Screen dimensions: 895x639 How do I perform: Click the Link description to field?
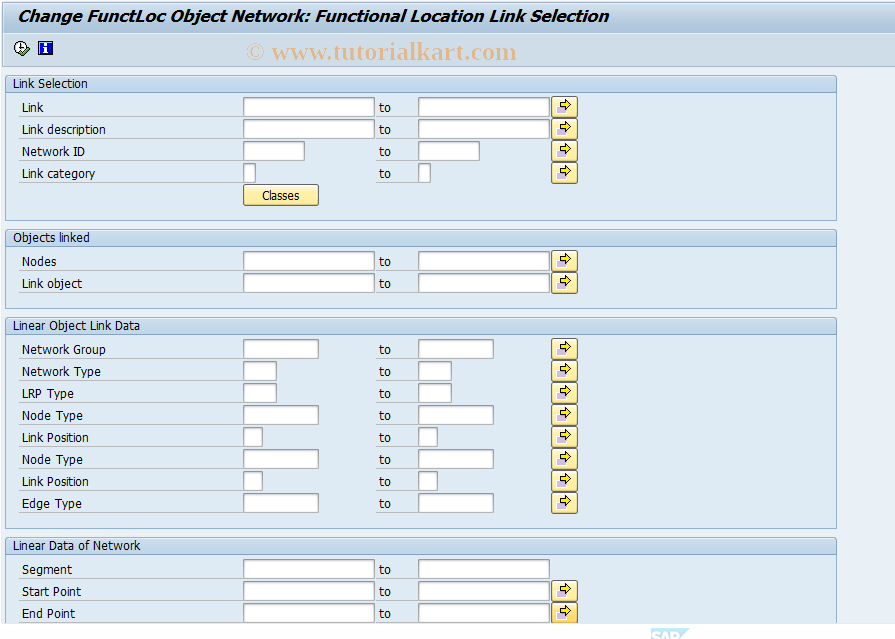[484, 129]
